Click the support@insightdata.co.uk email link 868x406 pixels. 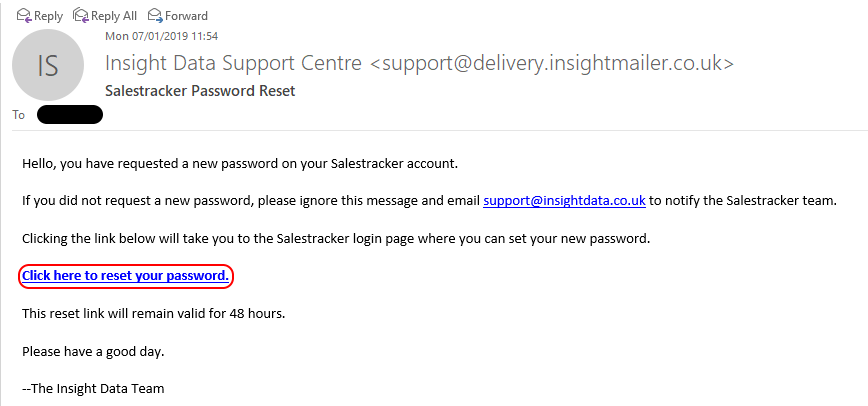point(564,200)
